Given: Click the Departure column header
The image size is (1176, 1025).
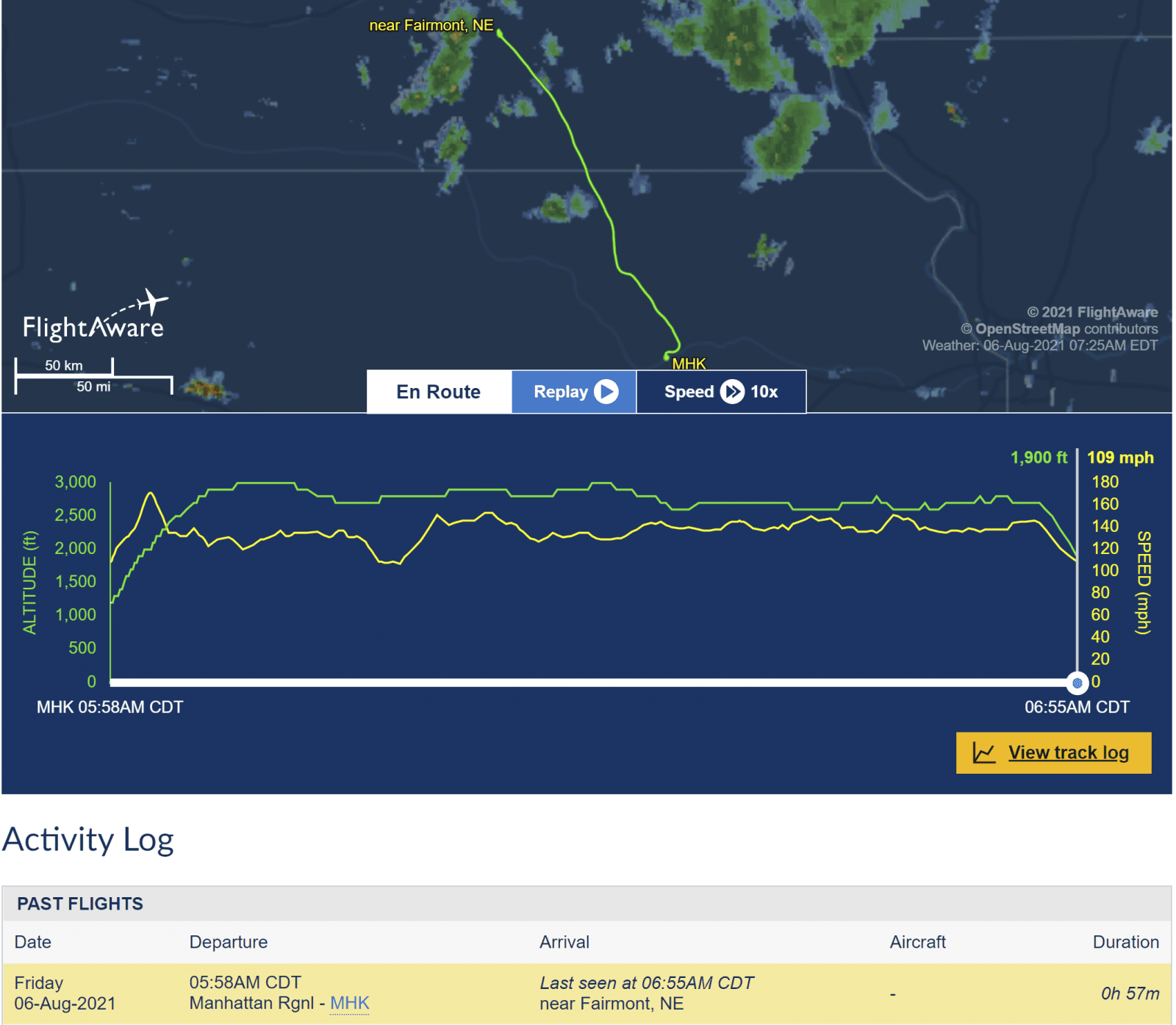Looking at the screenshot, I should (x=229, y=942).
